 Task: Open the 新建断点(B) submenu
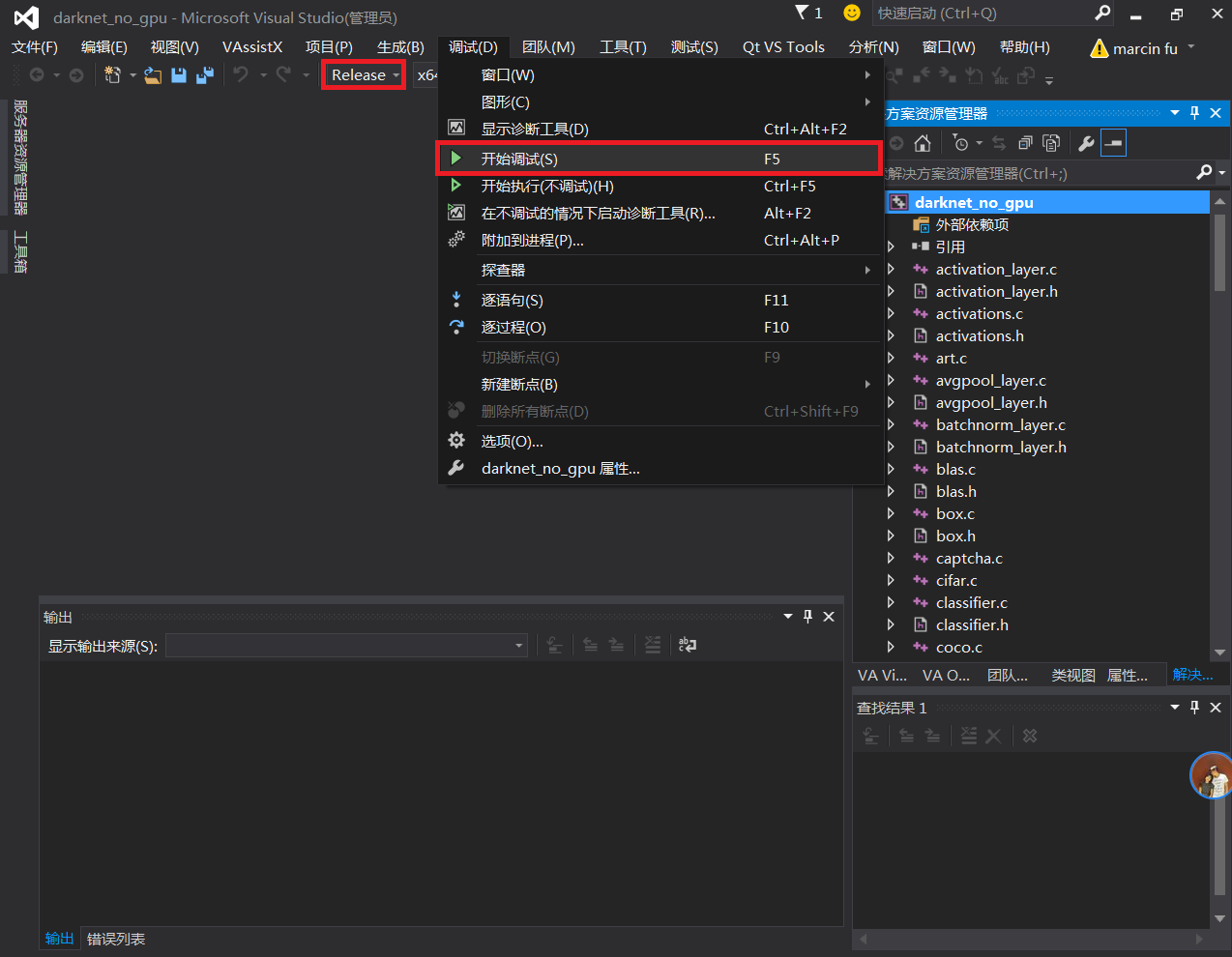(659, 384)
